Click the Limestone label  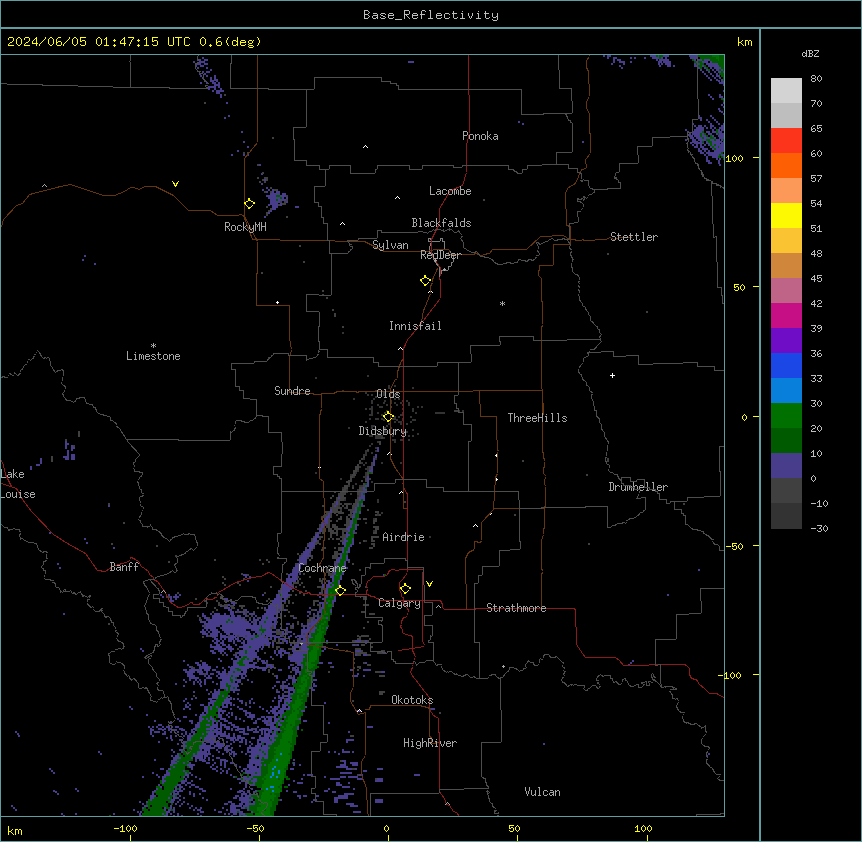tap(153, 356)
